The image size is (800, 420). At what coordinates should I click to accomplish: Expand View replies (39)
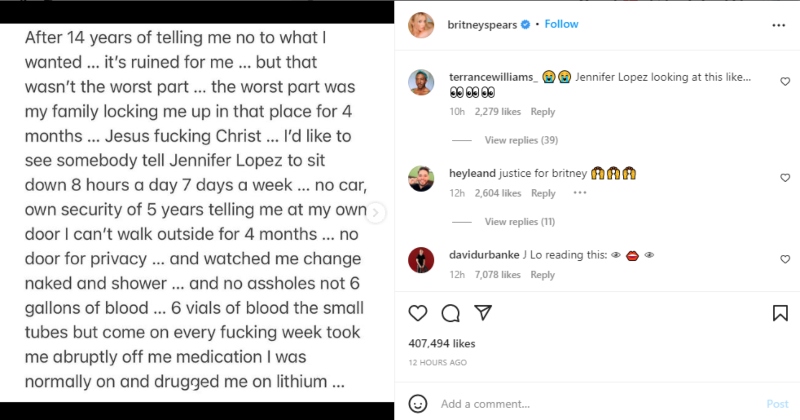click(x=520, y=140)
